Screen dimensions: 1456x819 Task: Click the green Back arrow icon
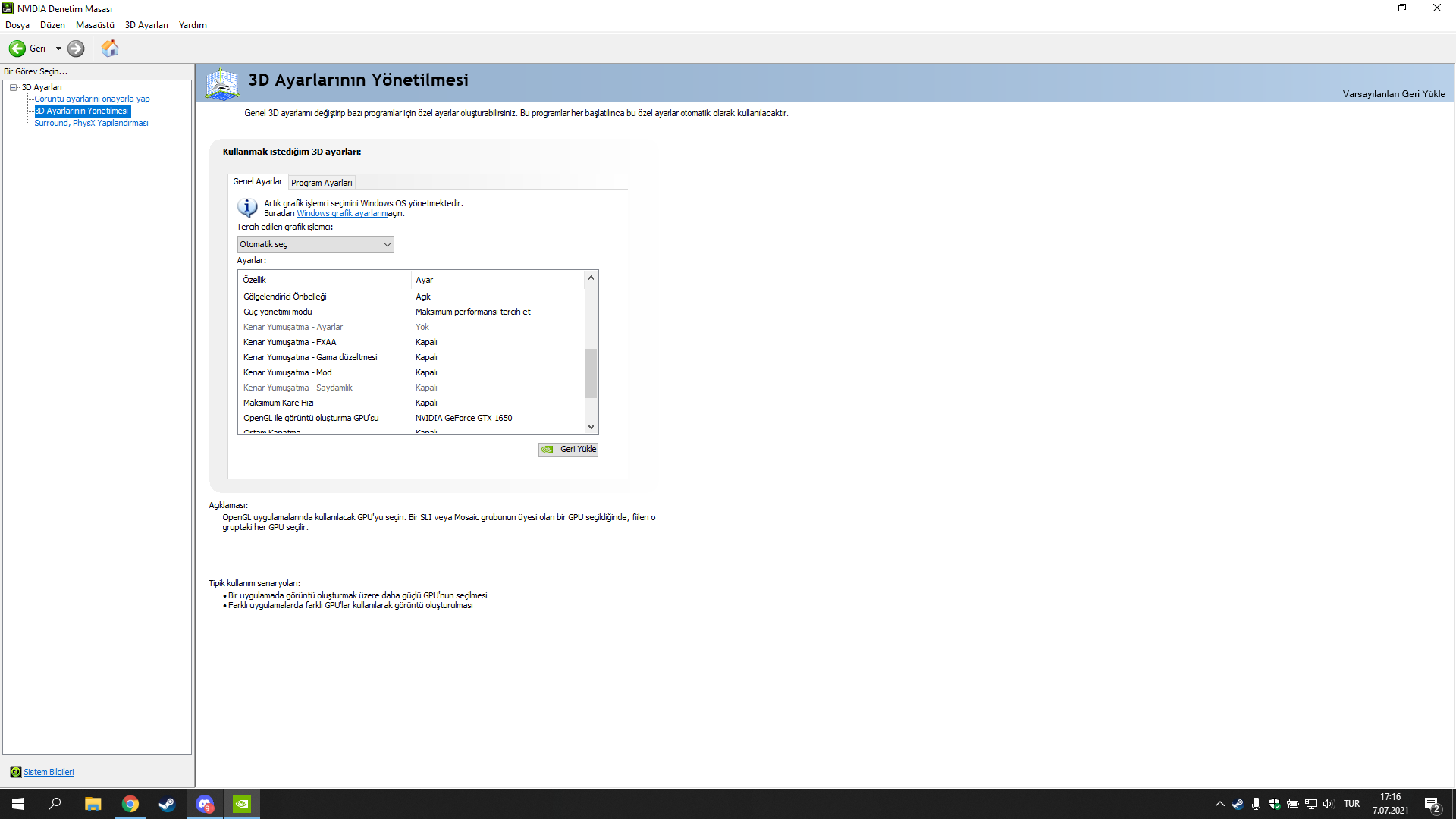tap(17, 49)
